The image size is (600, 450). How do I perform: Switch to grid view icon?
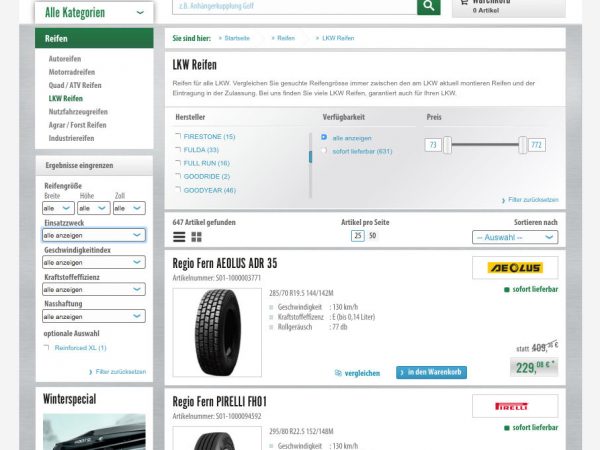[x=196, y=237]
